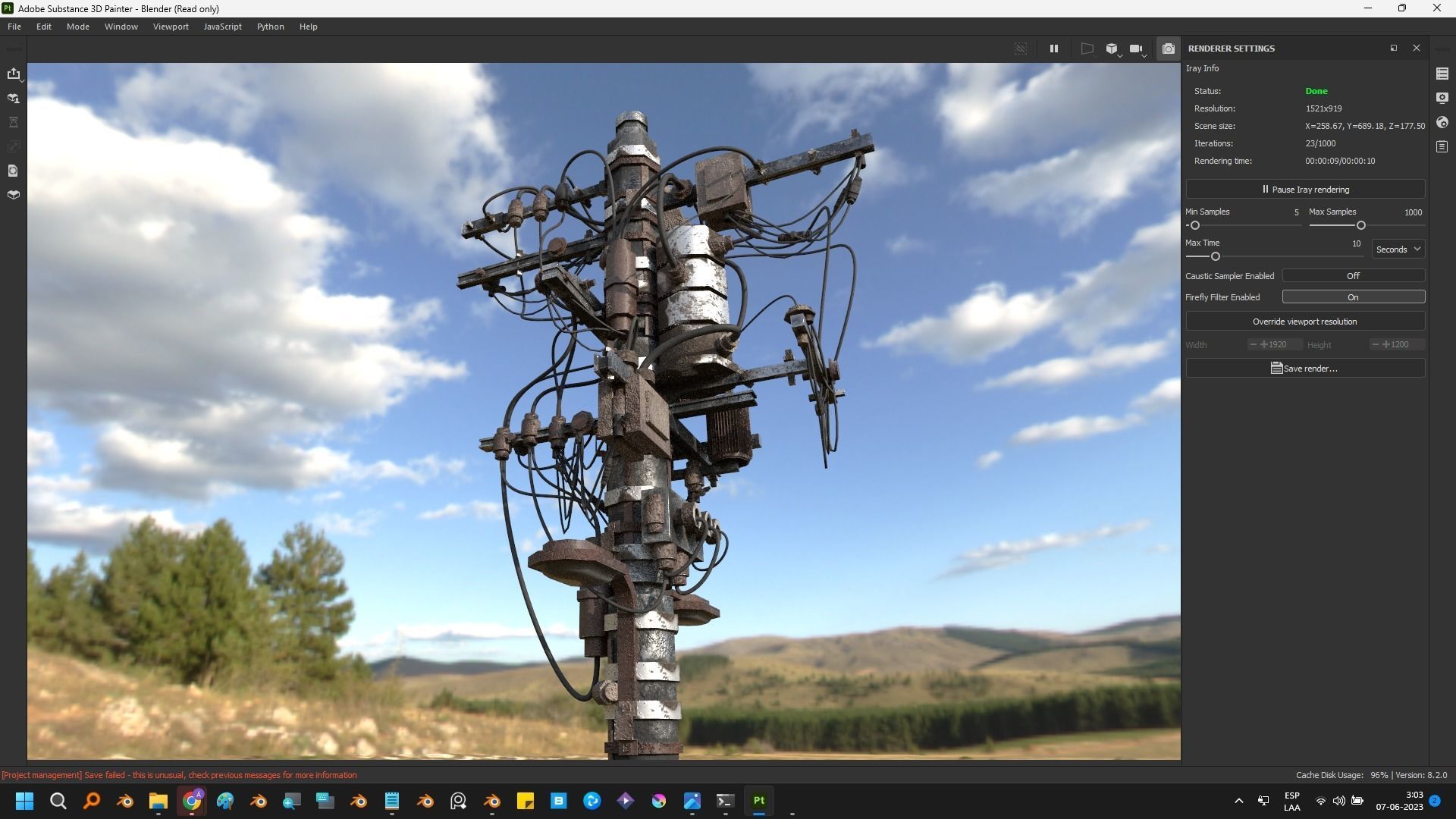Open the Viewport menu
Screen dimensions: 1456x819
(171, 27)
